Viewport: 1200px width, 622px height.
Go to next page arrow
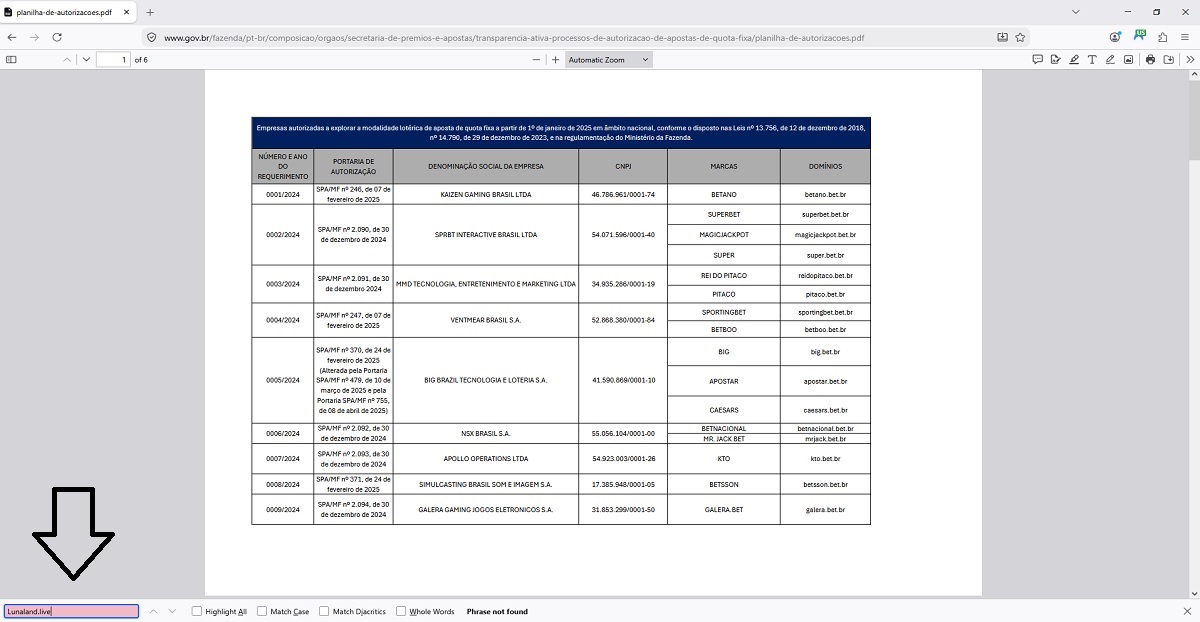point(86,60)
